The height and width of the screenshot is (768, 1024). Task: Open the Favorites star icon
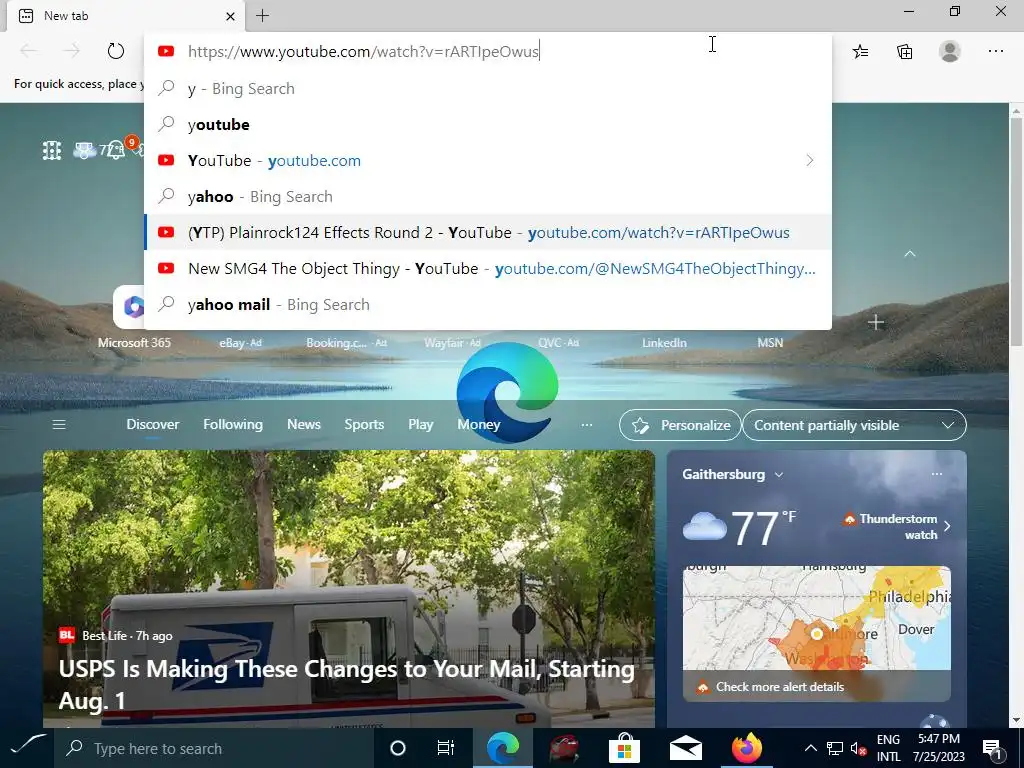pos(860,52)
